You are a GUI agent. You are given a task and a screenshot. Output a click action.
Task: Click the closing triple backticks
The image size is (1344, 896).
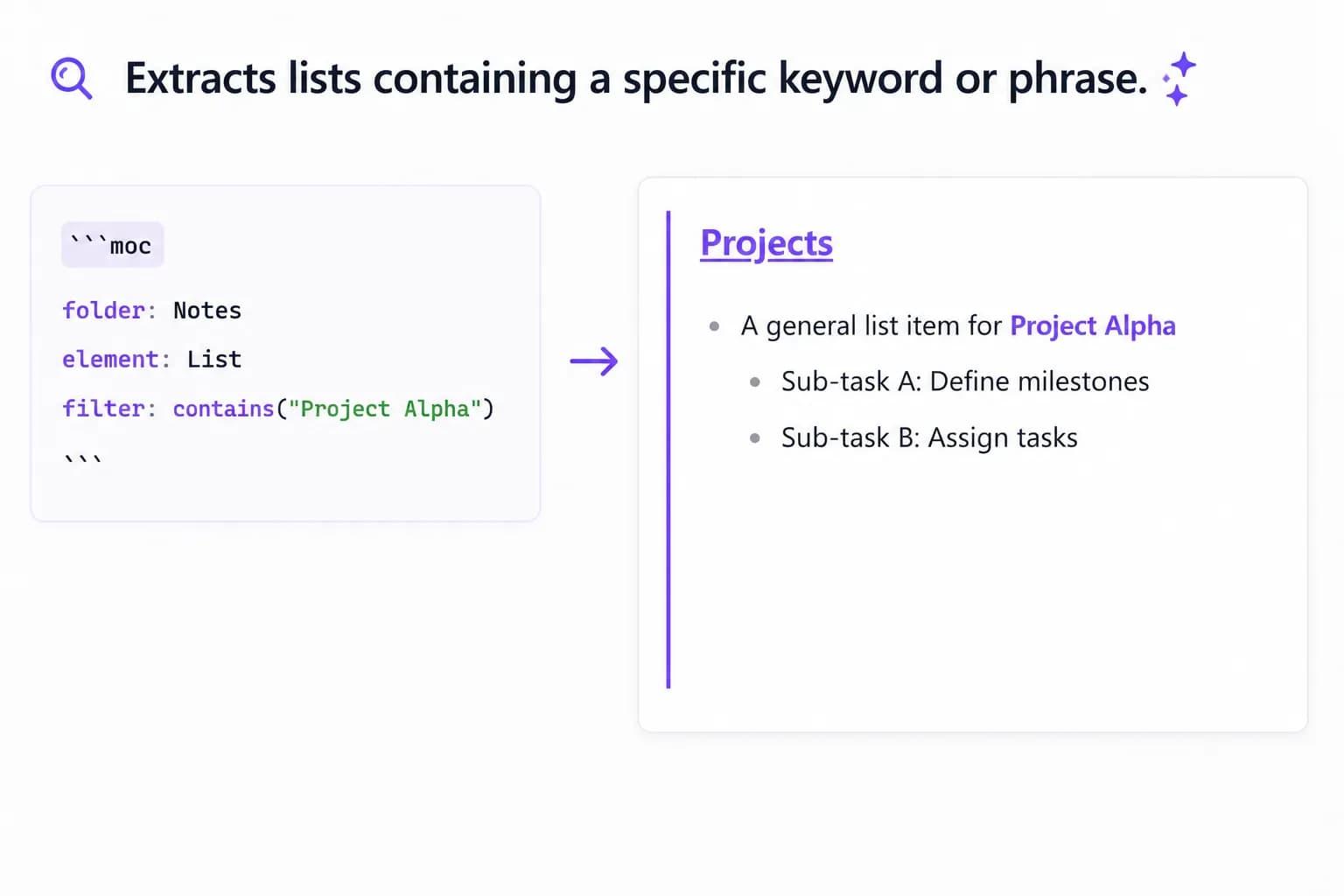(x=83, y=458)
